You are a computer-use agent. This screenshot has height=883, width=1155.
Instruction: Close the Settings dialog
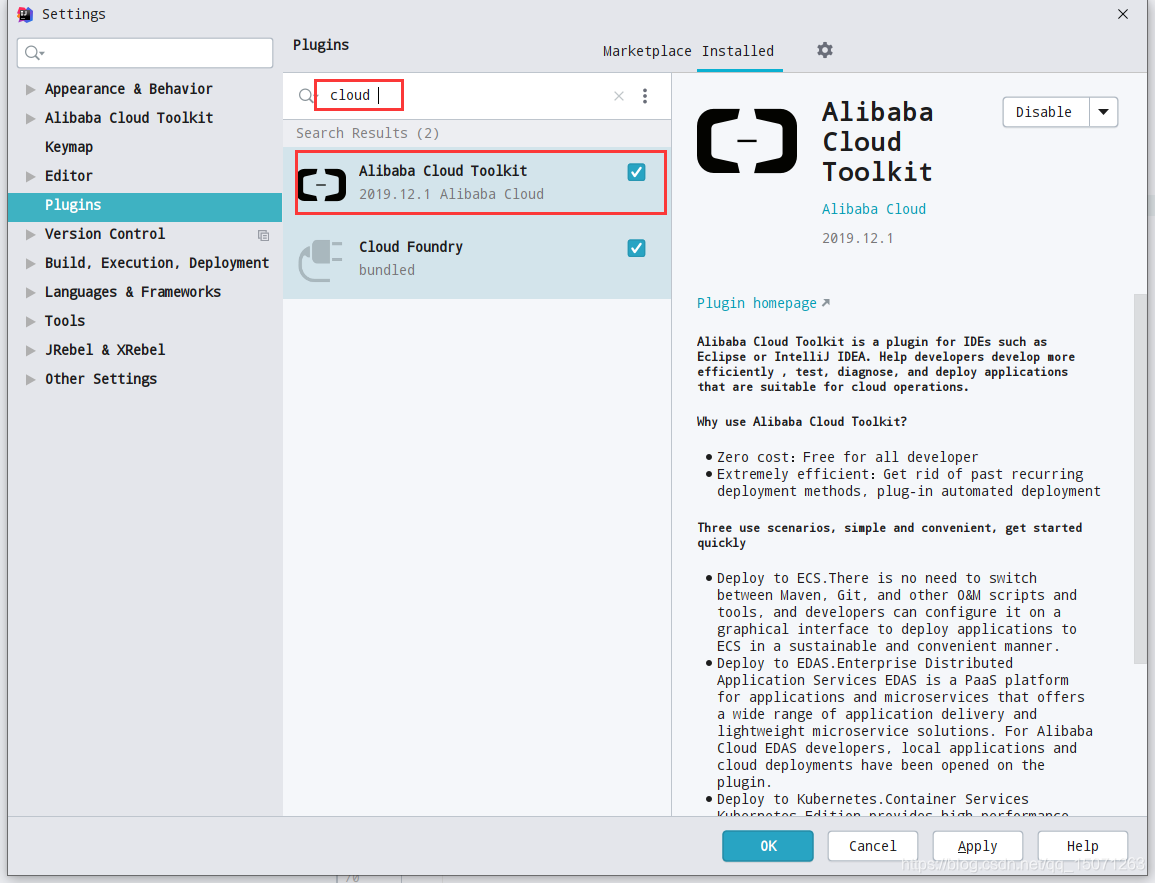click(x=1123, y=14)
